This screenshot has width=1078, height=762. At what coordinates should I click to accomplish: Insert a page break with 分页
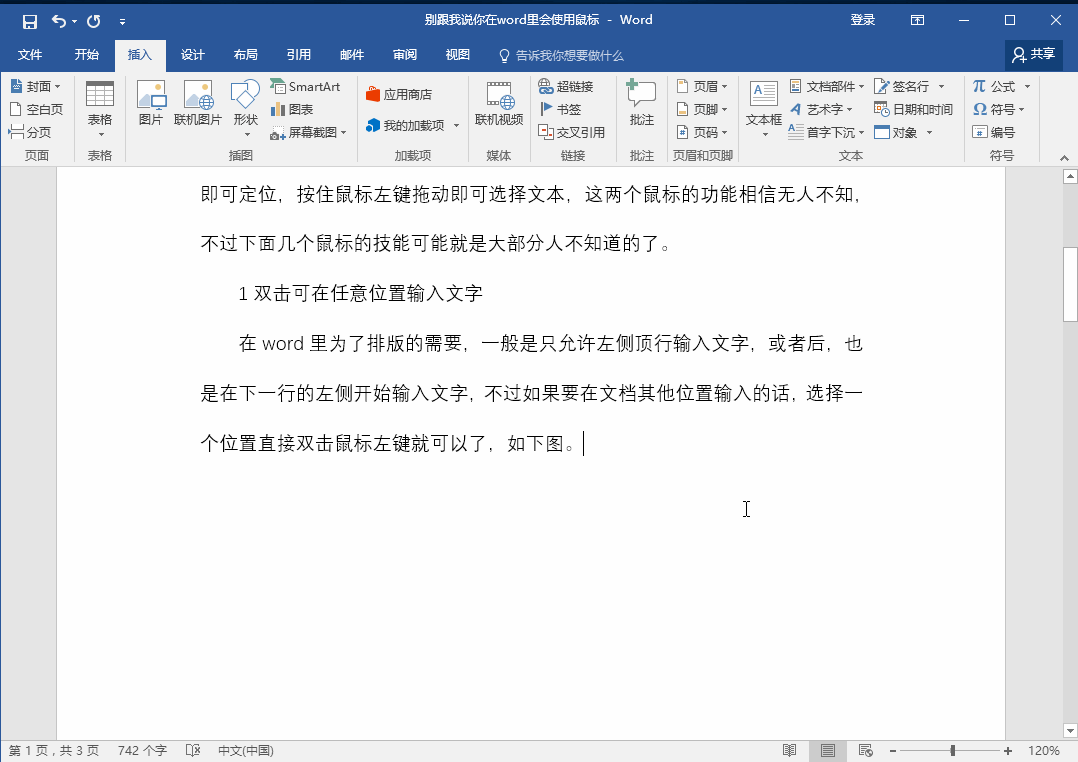30,132
